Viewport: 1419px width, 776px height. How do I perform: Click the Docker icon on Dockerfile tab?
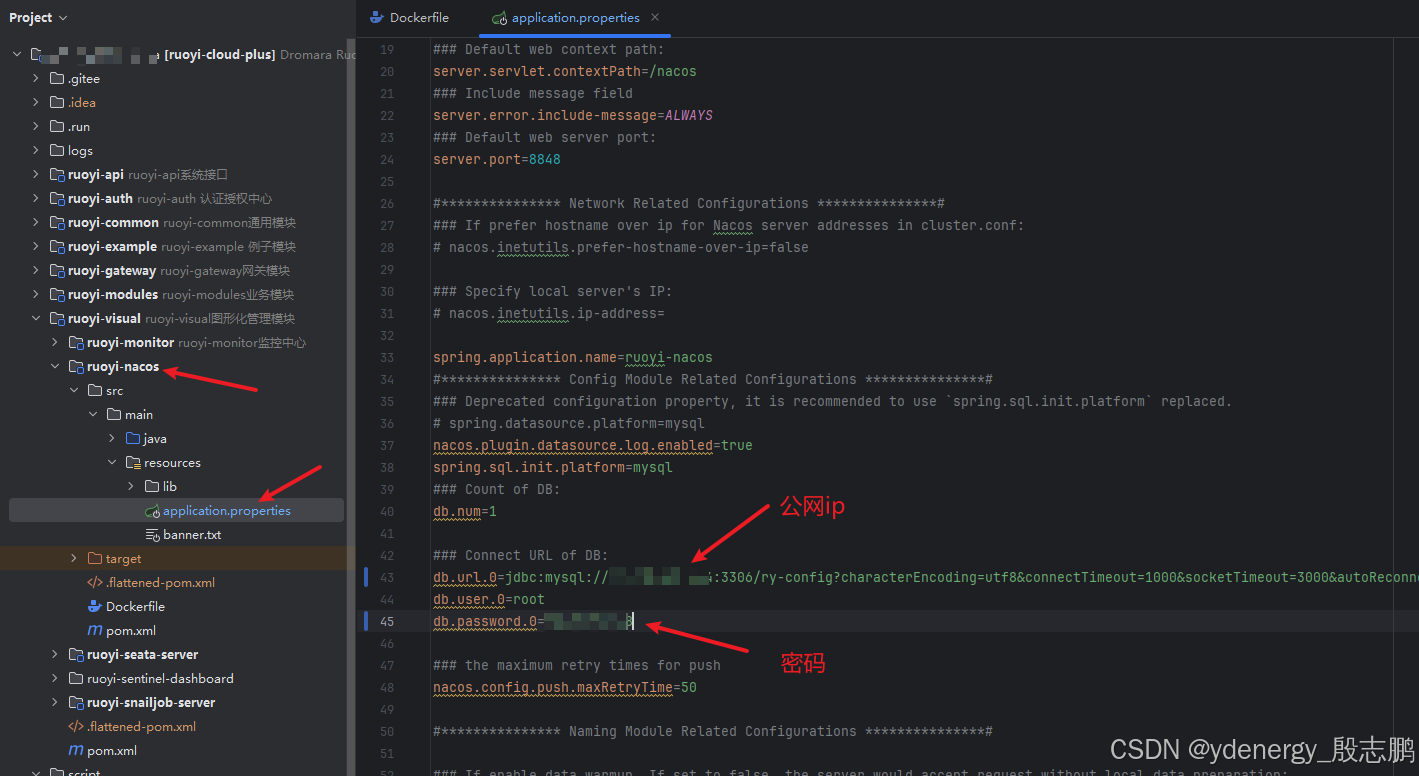point(376,18)
